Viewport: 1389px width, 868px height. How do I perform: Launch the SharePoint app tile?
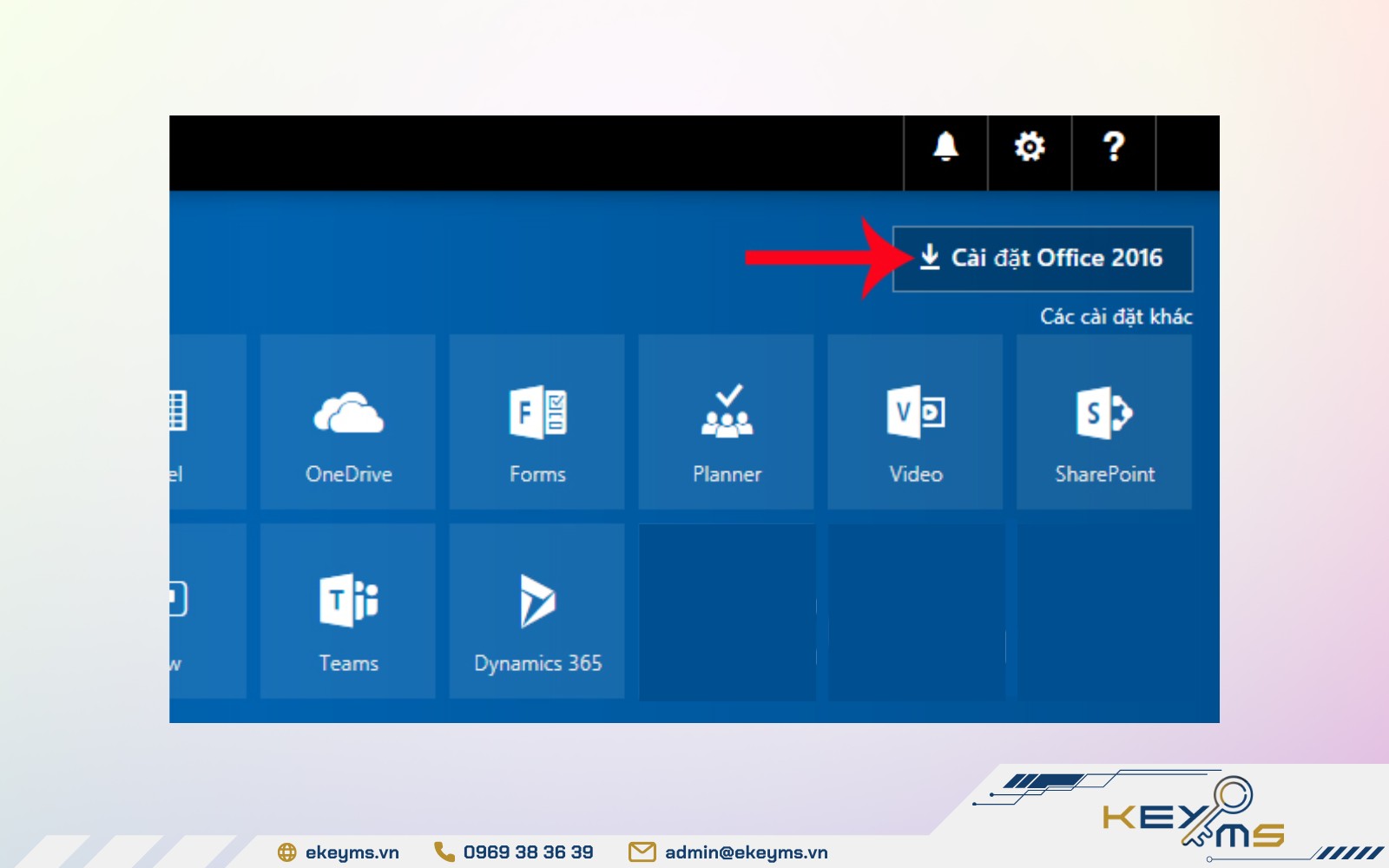coord(1104,422)
